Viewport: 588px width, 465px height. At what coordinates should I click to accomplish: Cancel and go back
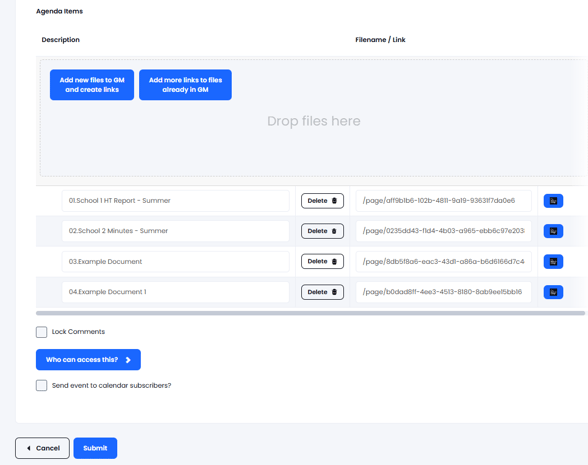coord(42,448)
